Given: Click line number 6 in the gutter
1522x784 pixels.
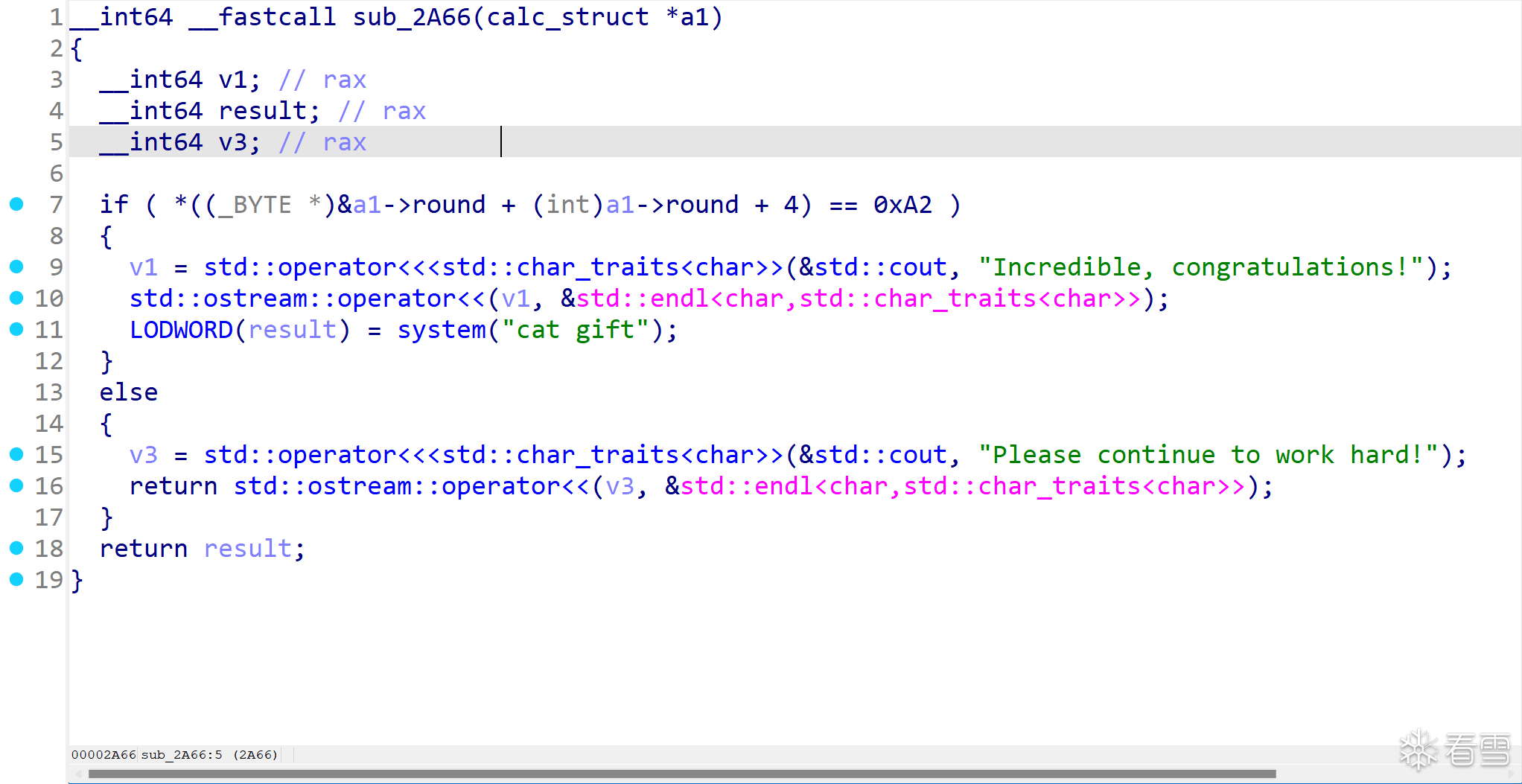Looking at the screenshot, I should pos(56,173).
